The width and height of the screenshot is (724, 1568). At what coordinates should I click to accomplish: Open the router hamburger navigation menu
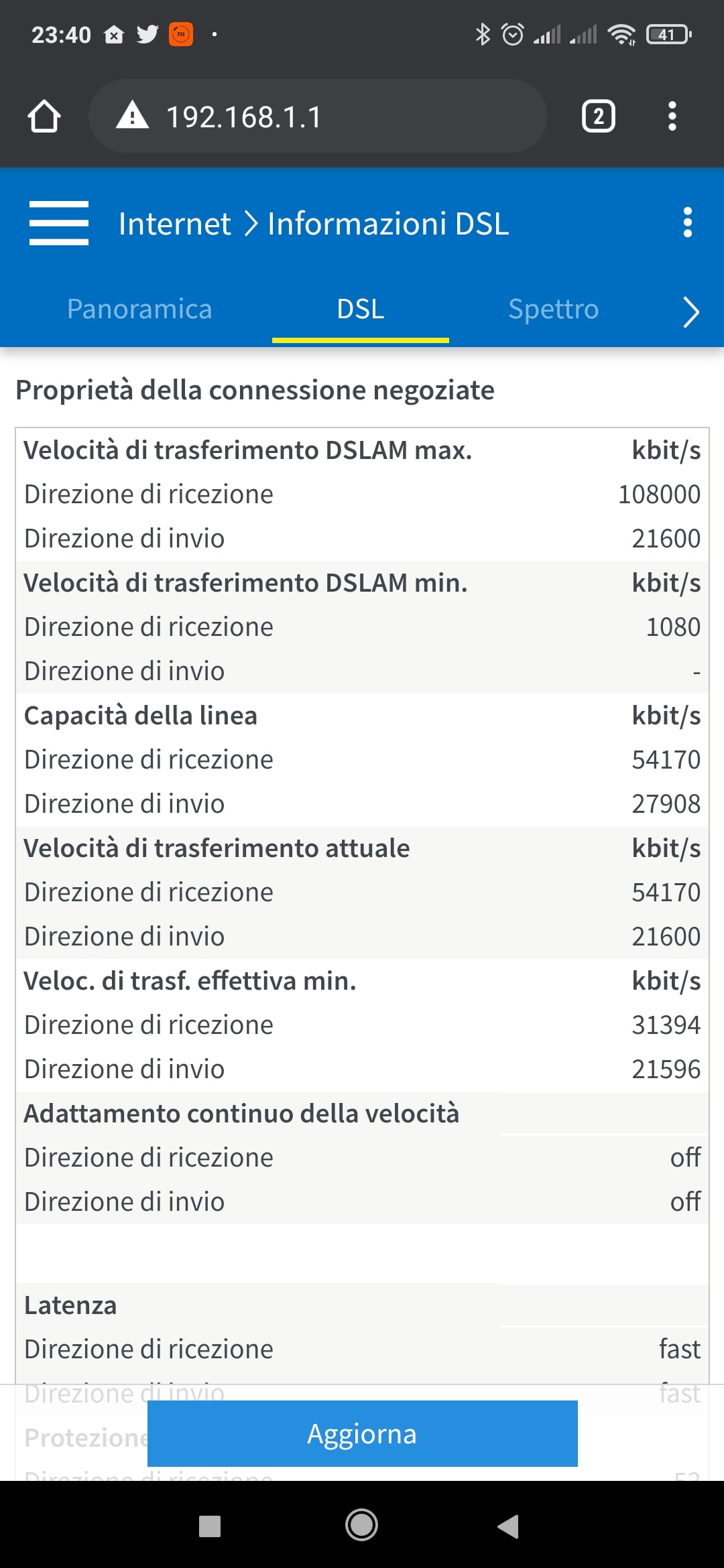[59, 223]
